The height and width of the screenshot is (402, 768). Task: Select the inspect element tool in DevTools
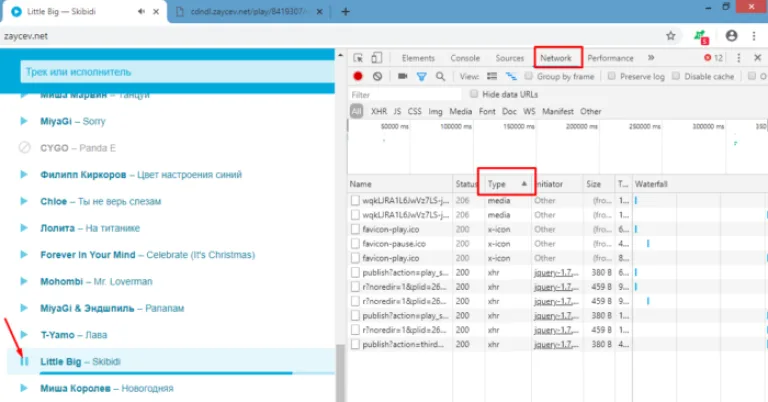pos(358,58)
